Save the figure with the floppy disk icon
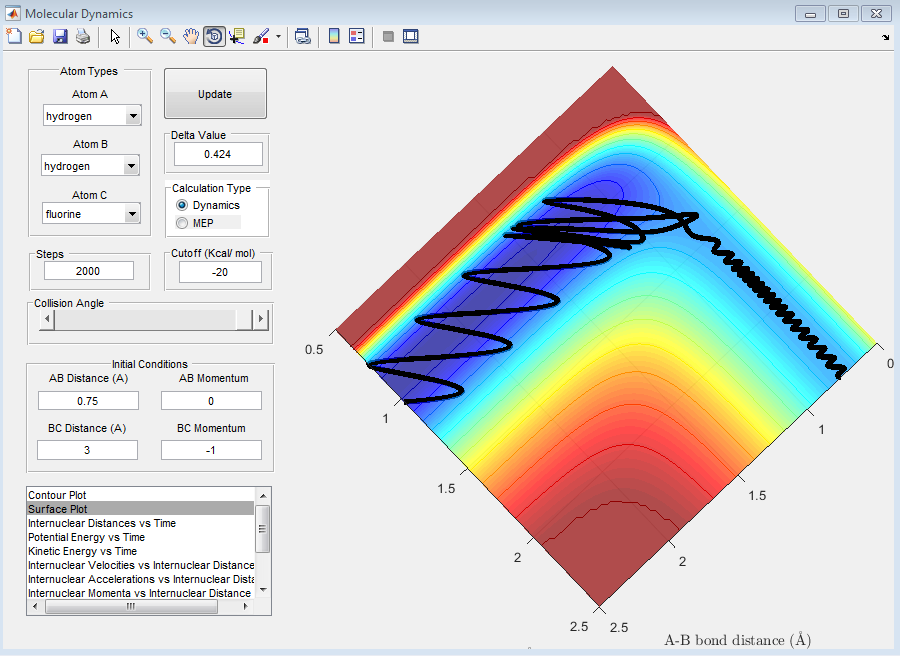The width and height of the screenshot is (900, 656). (60, 37)
